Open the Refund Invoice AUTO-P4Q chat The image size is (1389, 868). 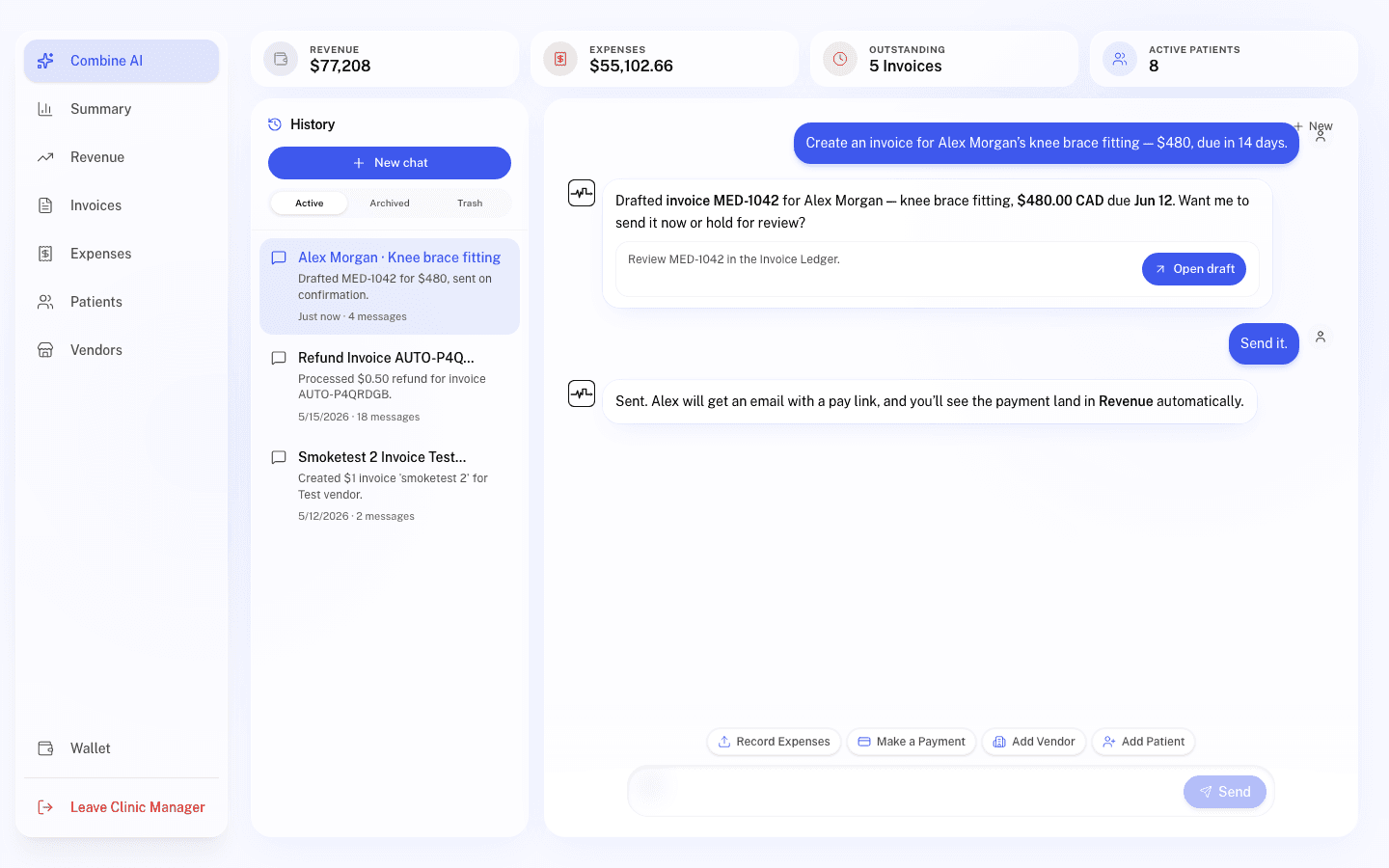[x=390, y=386]
